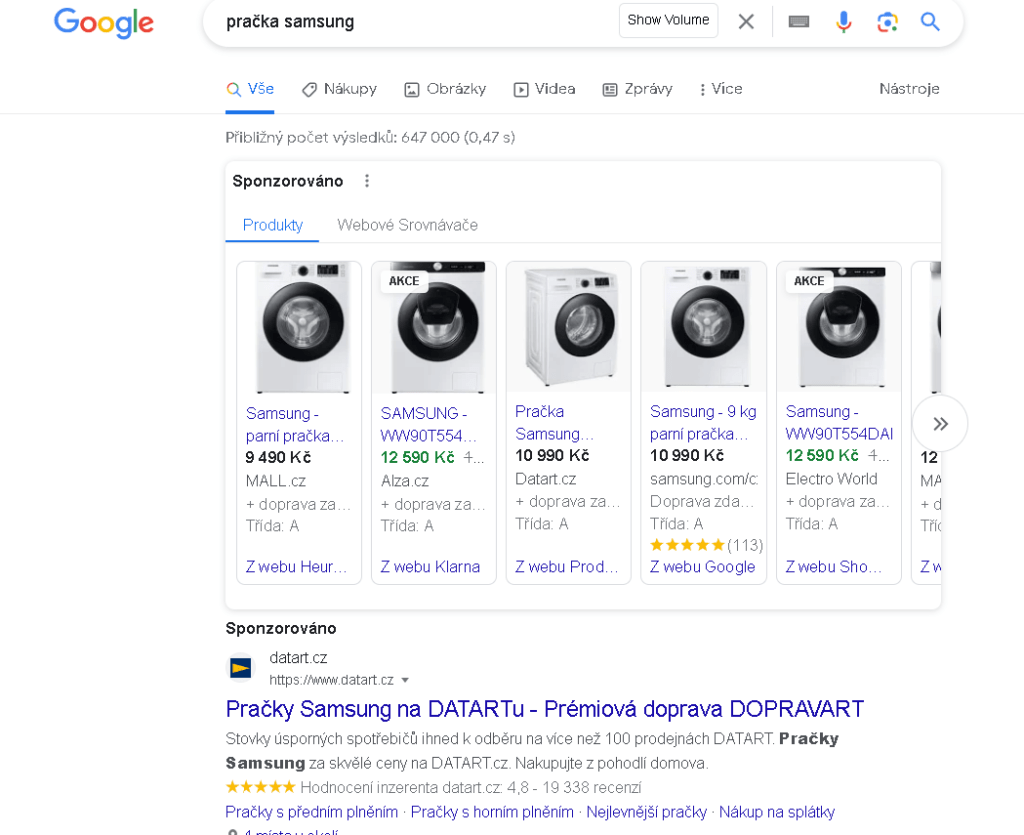Select the Webové Srovnávače tab
This screenshot has height=835, width=1024.
407,225
